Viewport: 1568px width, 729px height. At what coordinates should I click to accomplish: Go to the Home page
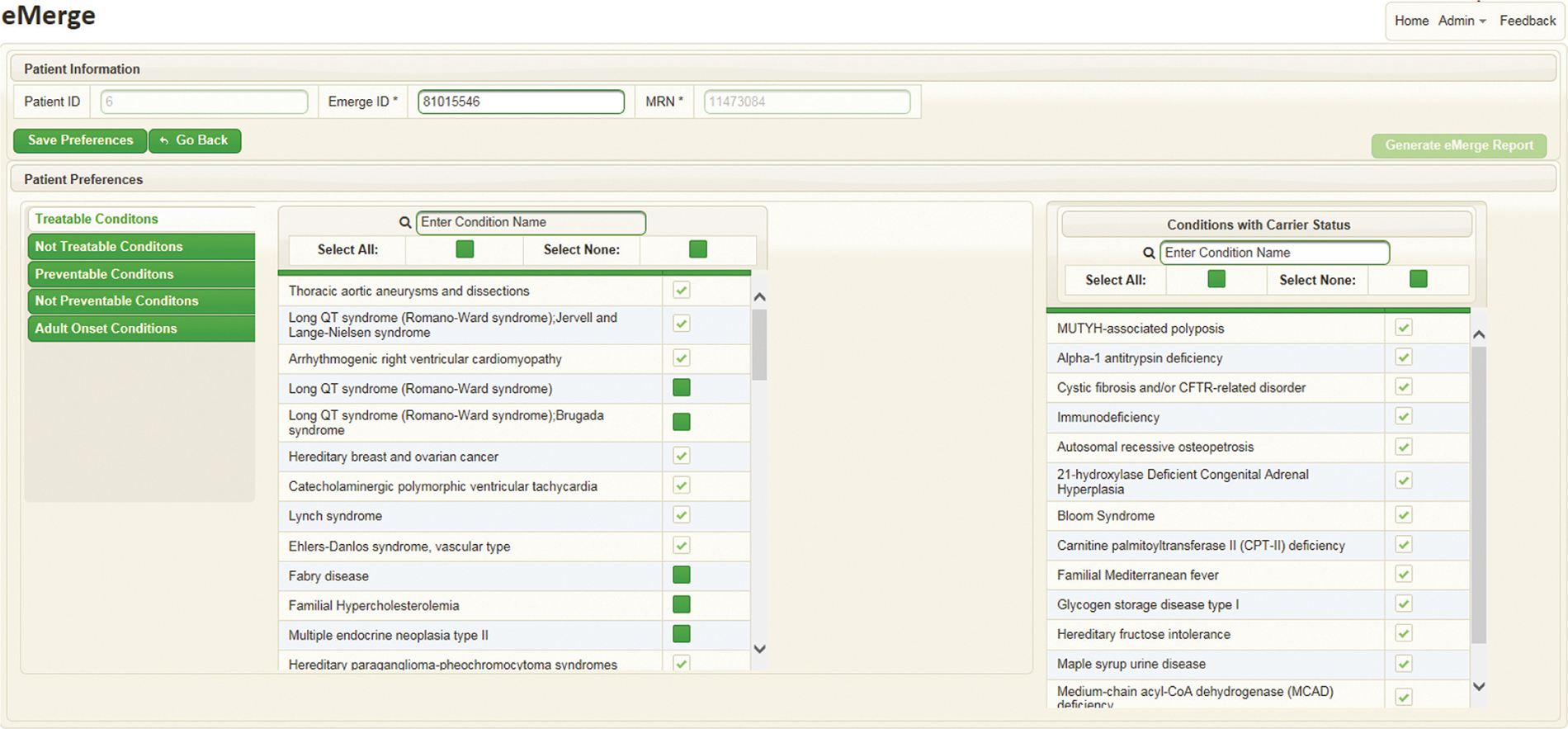tap(1411, 21)
